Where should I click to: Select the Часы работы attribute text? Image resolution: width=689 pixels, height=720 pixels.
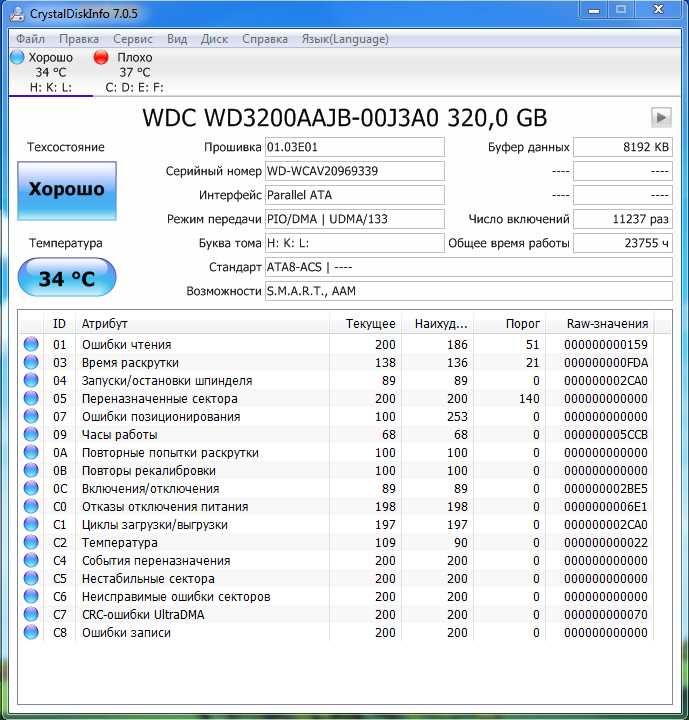point(120,434)
